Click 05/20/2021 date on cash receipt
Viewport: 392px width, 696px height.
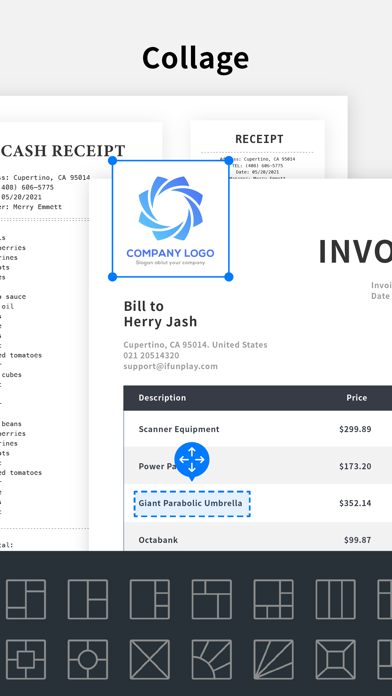coord(21,197)
